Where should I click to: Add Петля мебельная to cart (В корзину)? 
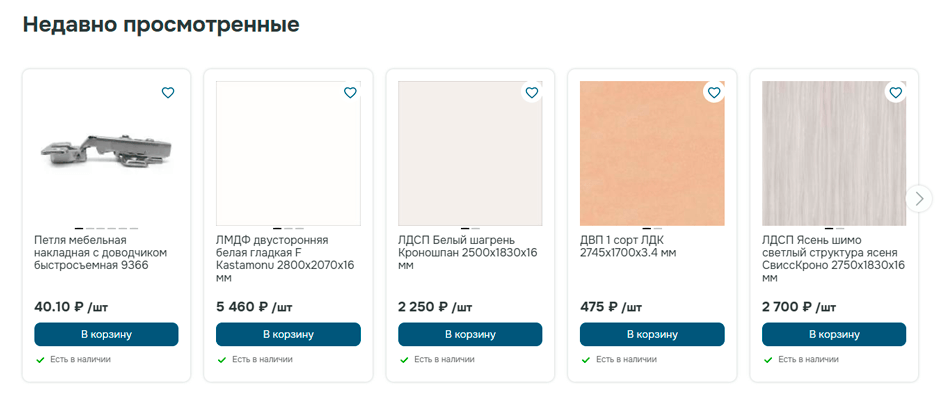(x=106, y=334)
